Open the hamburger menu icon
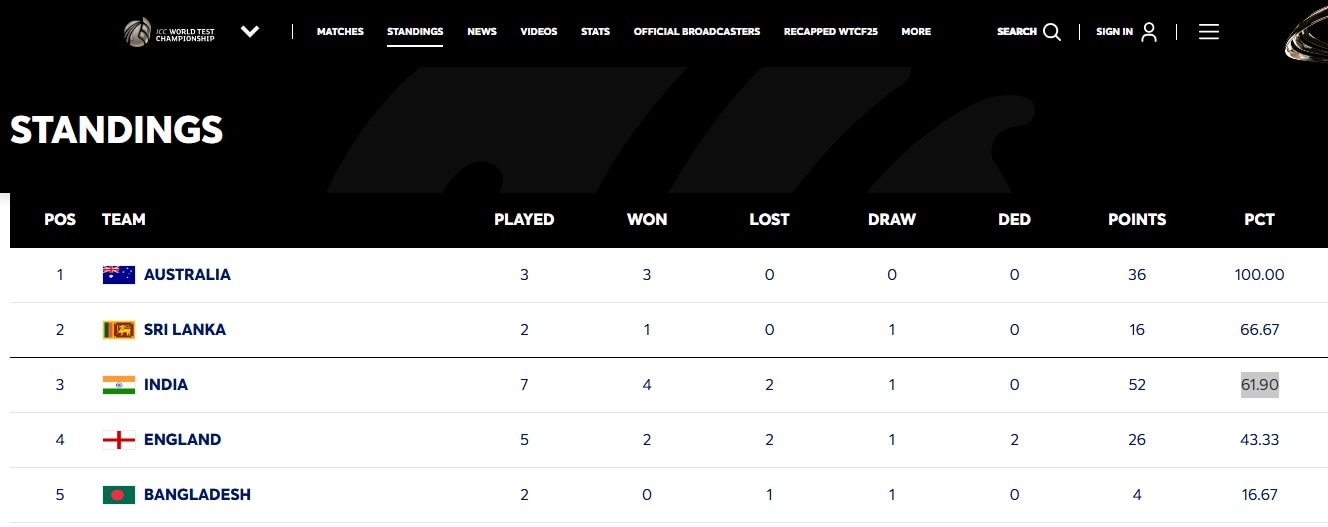Screen dimensions: 1328x527 pyautogui.click(x=1208, y=32)
